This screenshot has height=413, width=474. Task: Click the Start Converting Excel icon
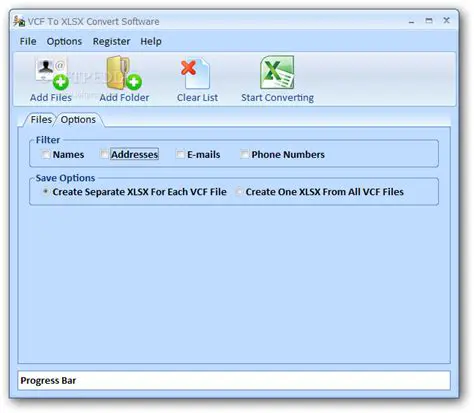[277, 72]
